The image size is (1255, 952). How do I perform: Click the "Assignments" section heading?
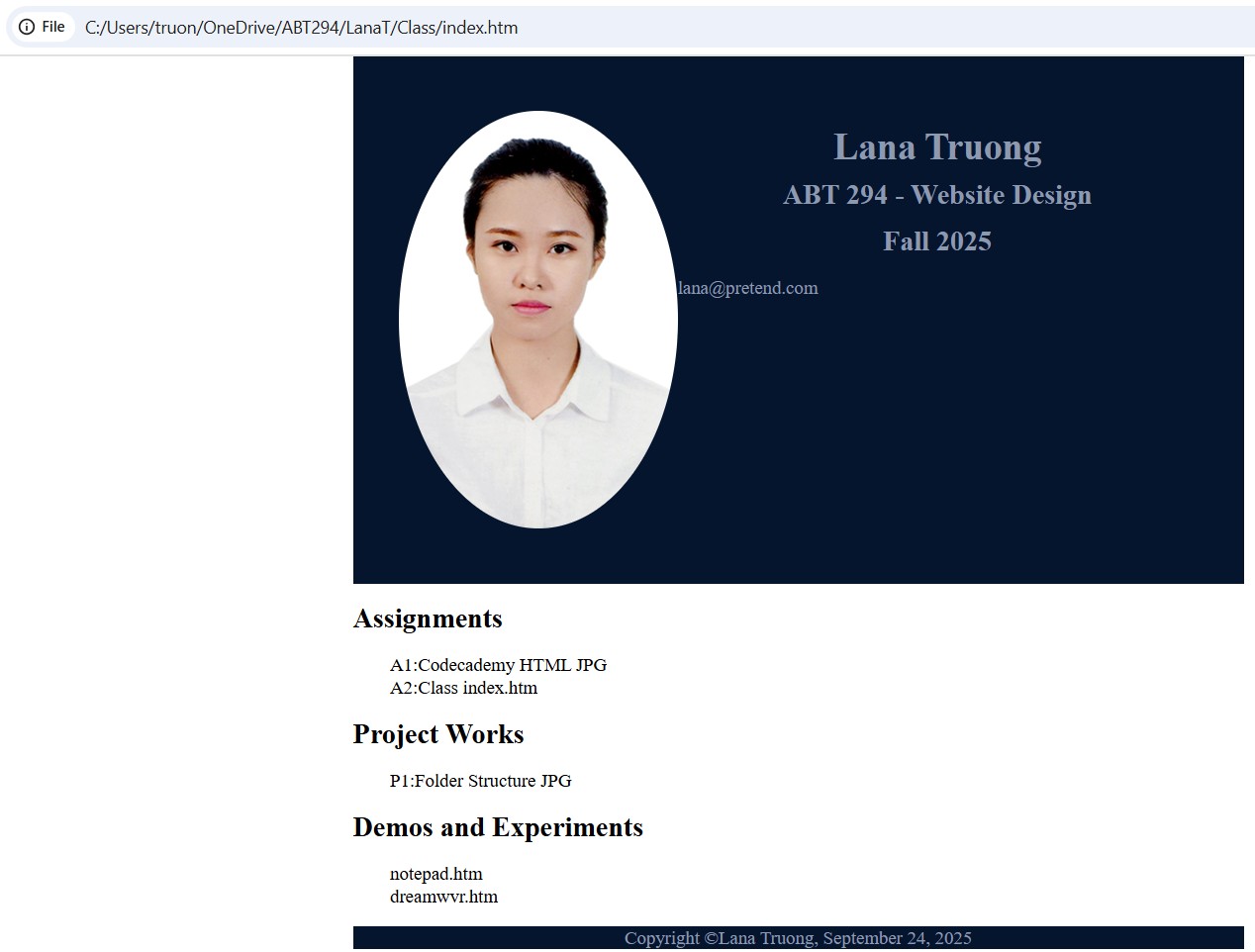tap(428, 619)
